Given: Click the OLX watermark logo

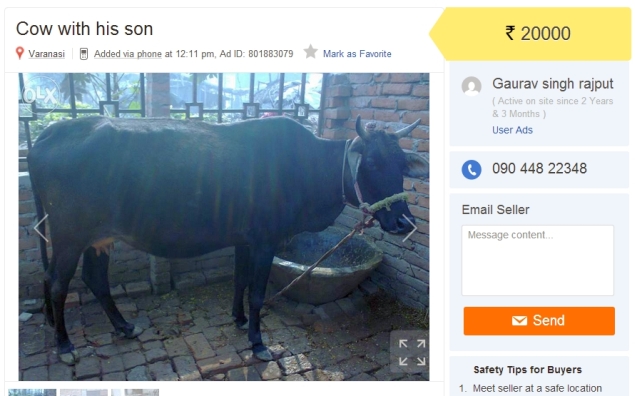Looking at the screenshot, I should [40, 96].
